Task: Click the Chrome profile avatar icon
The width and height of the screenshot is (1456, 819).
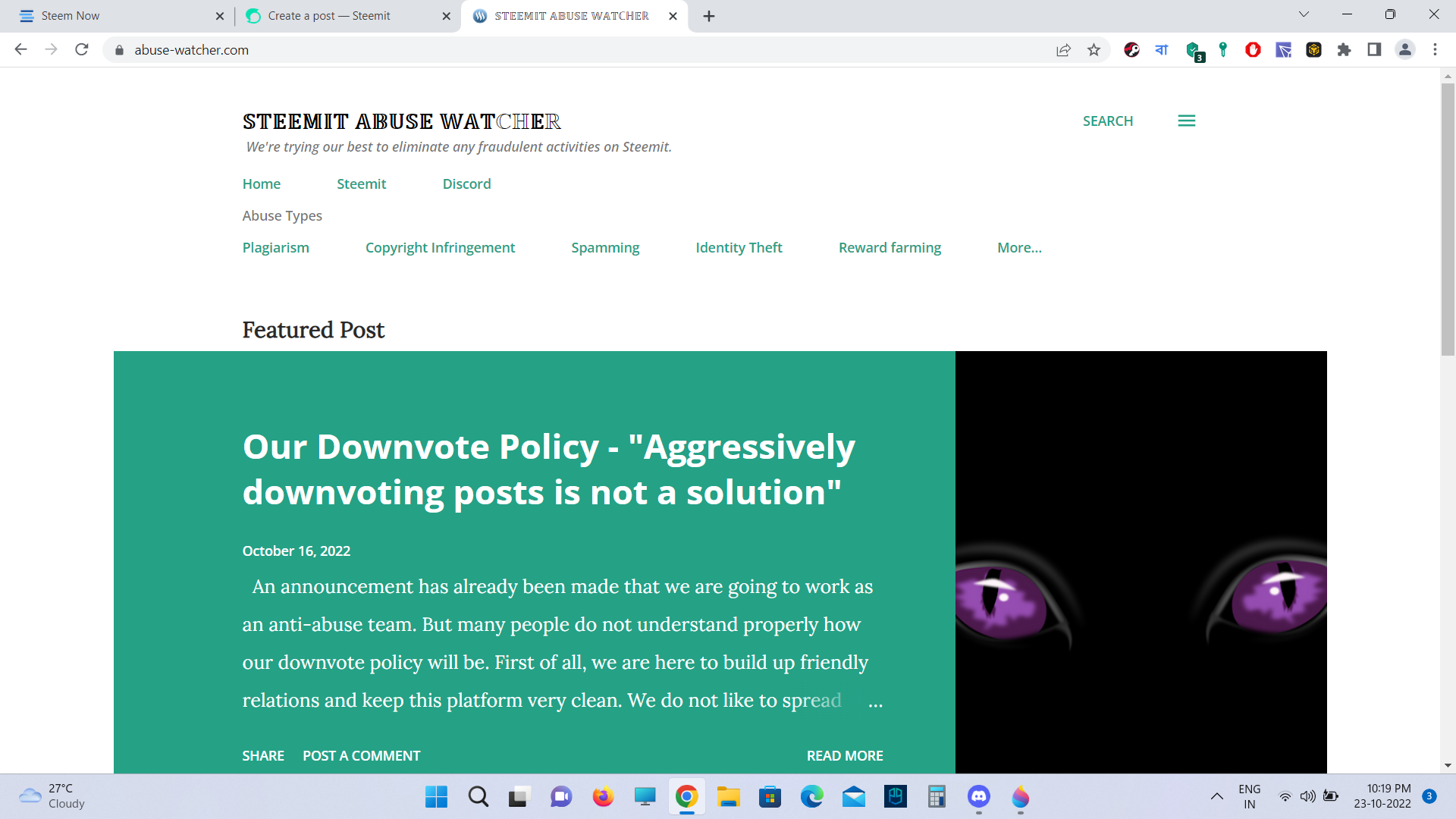Action: pyautogui.click(x=1404, y=50)
